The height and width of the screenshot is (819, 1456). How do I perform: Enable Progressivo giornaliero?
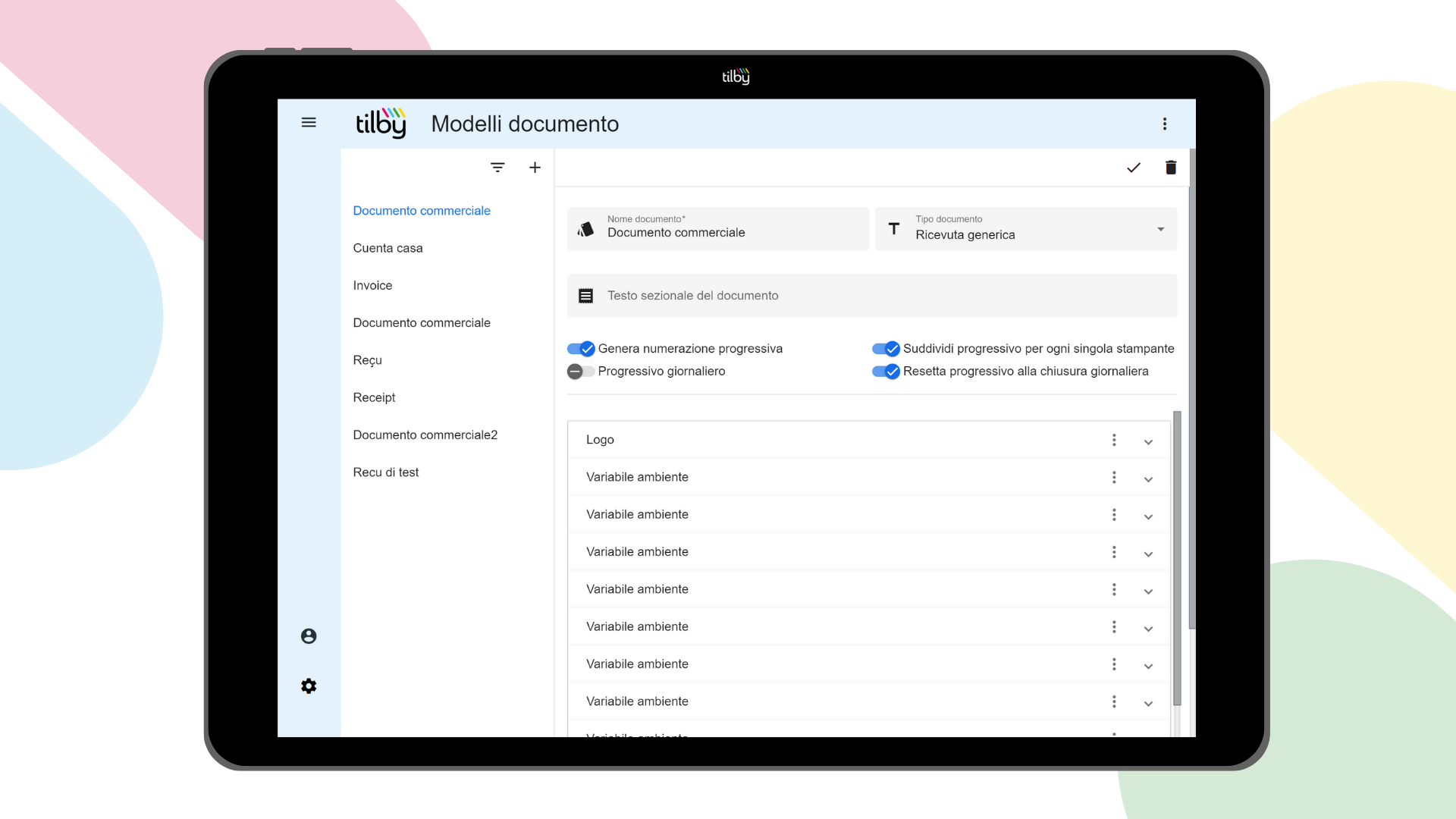[580, 372]
